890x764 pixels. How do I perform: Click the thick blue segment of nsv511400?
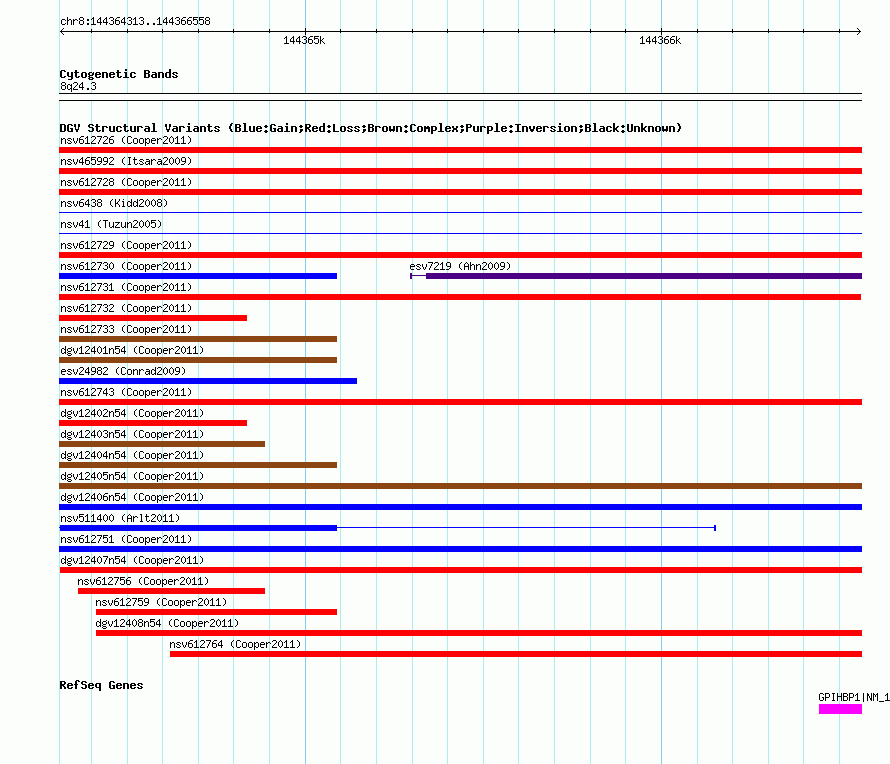tap(198, 528)
